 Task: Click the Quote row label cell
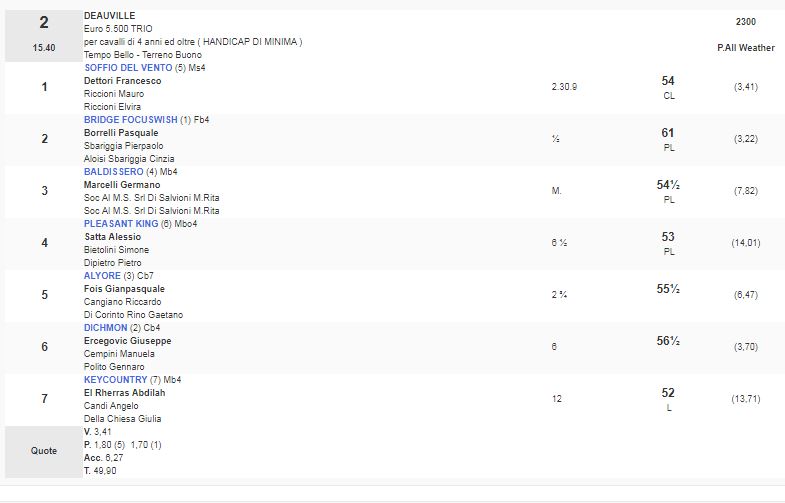click(43, 451)
